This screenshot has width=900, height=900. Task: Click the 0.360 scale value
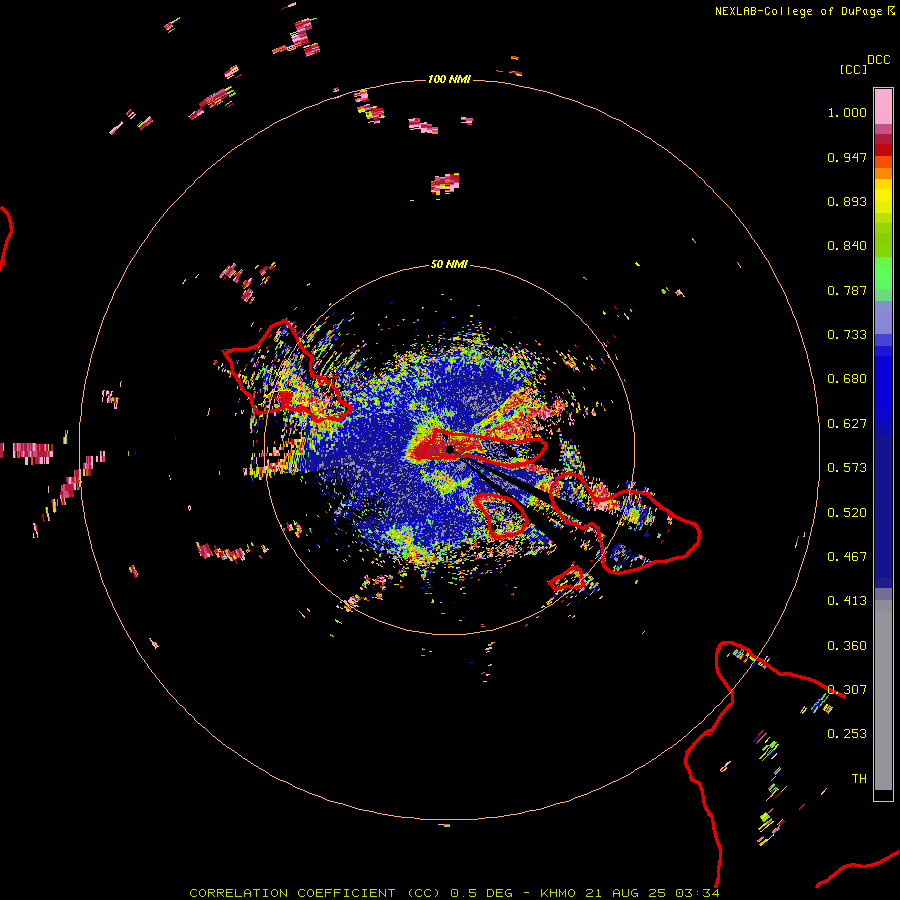(x=847, y=646)
